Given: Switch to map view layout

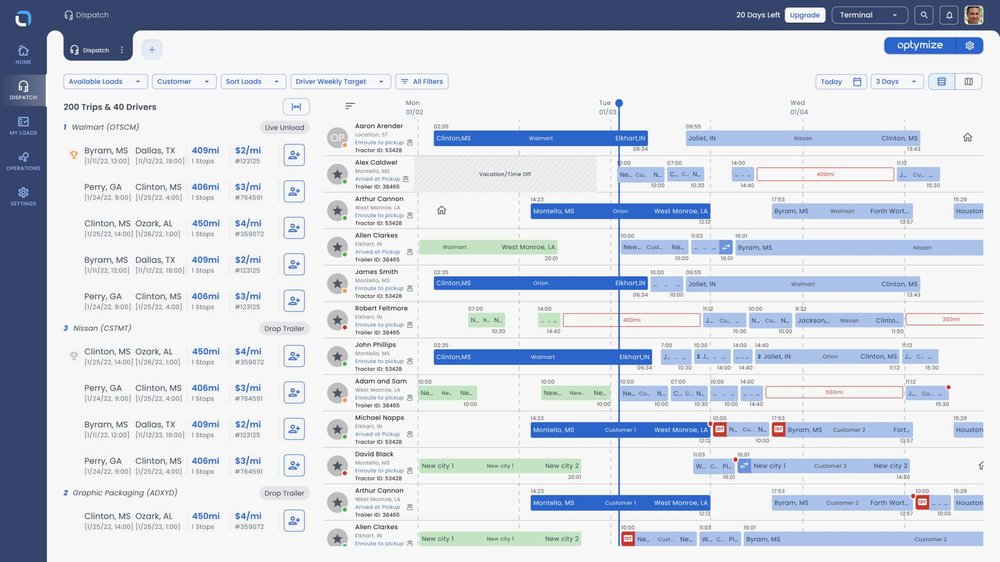Looking at the screenshot, I should 969,82.
